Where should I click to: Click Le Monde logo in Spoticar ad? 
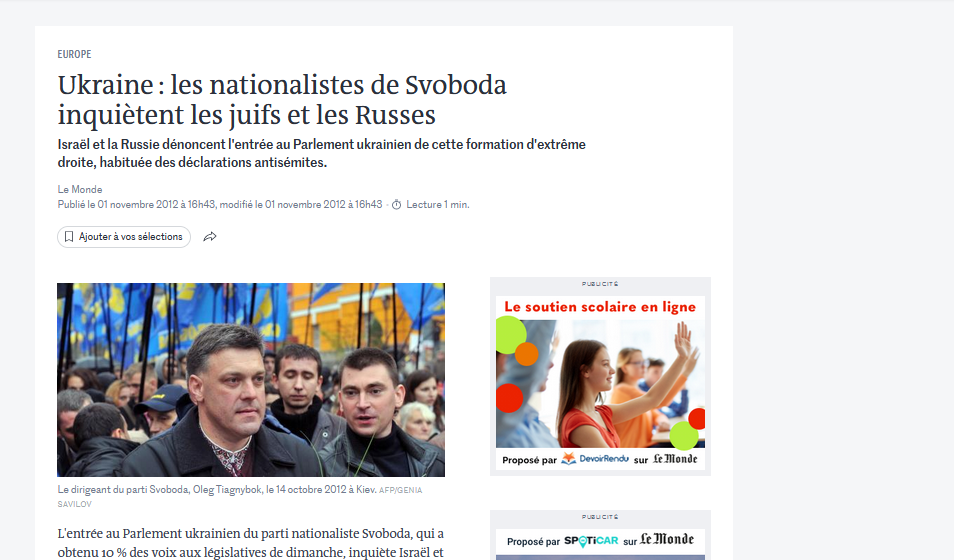[x=667, y=539]
